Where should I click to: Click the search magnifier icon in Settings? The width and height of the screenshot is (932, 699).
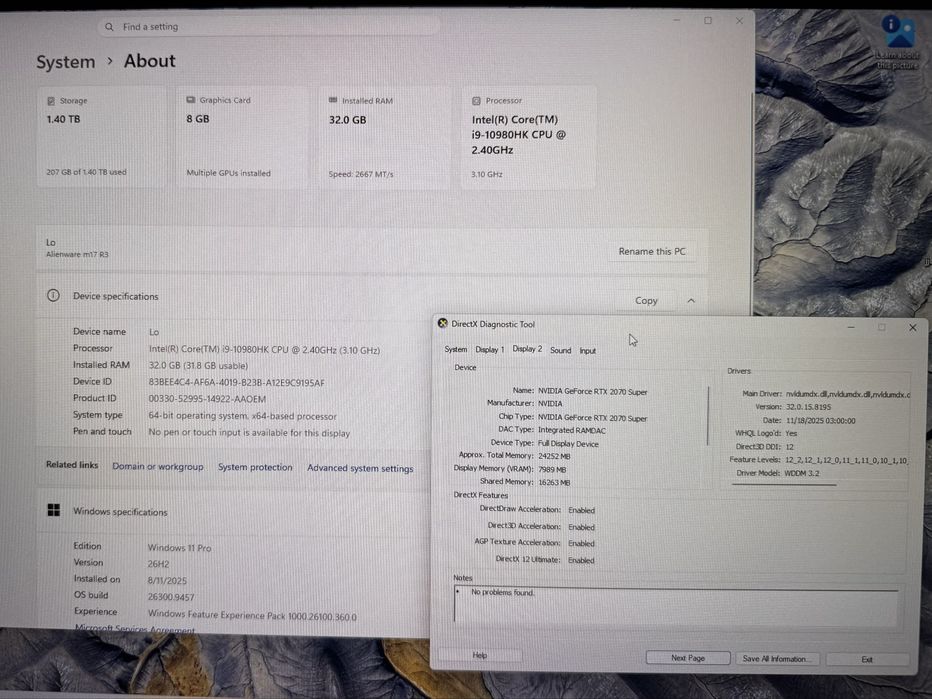(x=109, y=27)
